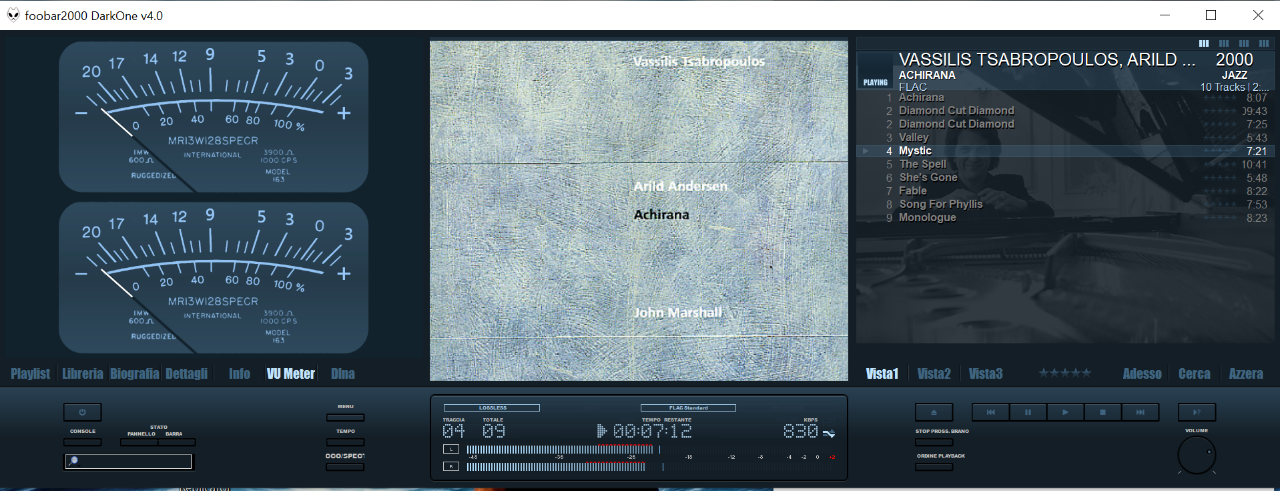Image resolution: width=1280 pixels, height=491 pixels.
Task: Skip to the next track
Action: tap(1140, 412)
